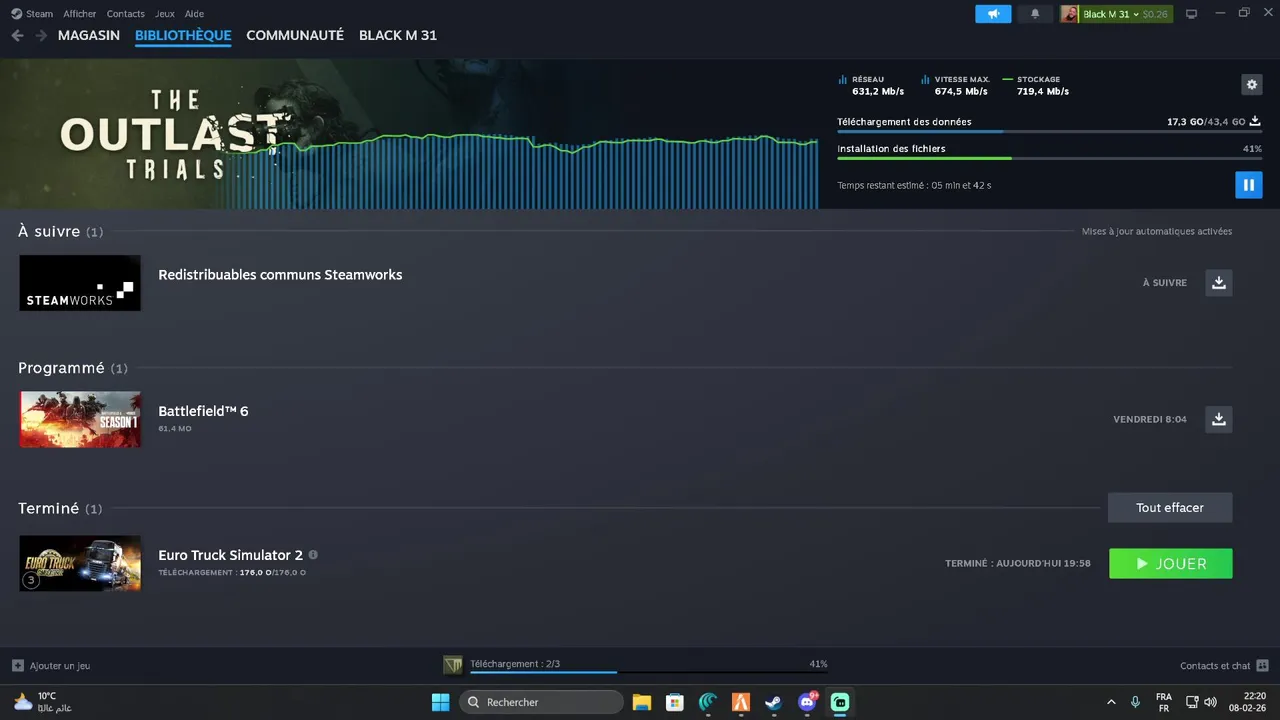
Task: Pause the Outlast Trials download
Action: click(x=1248, y=185)
